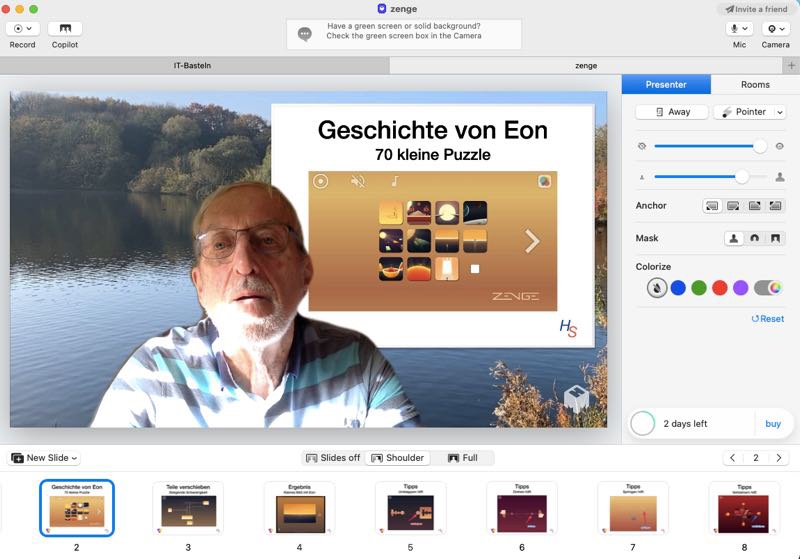Select the first Anchor position icon
The image size is (800, 559).
click(712, 206)
